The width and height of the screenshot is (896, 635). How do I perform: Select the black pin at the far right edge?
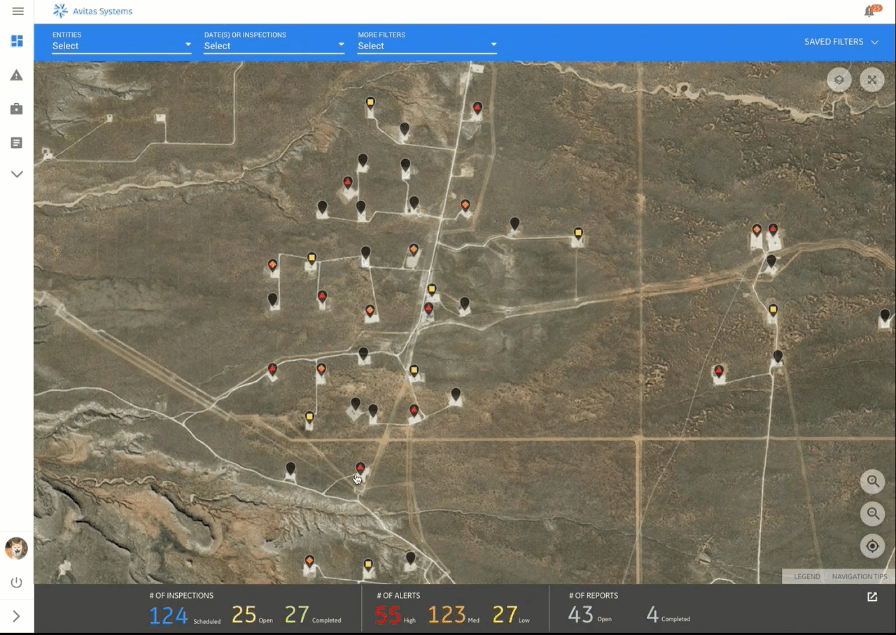885,315
